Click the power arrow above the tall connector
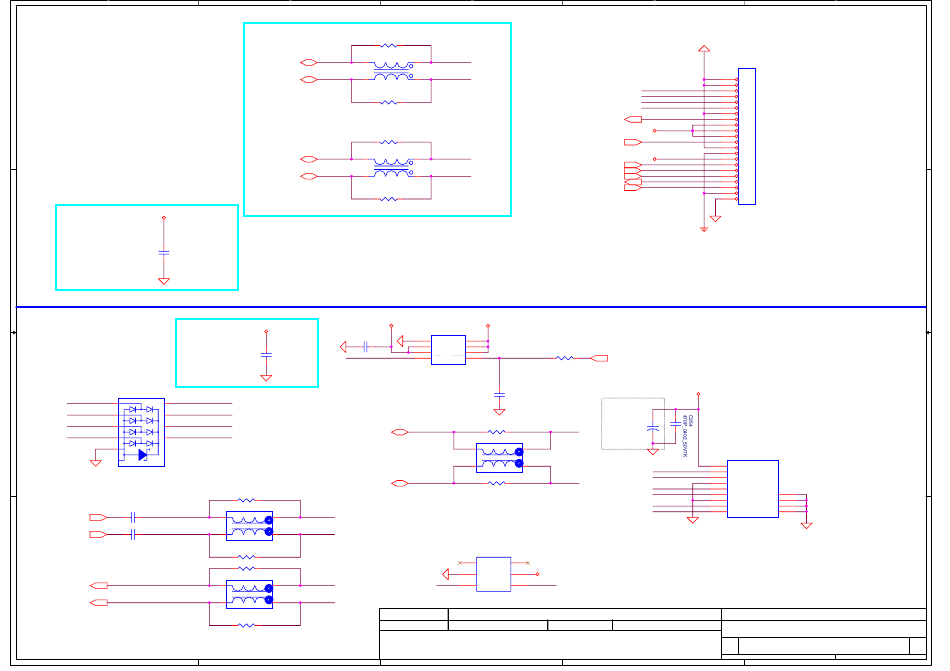The height and width of the screenshot is (671, 950). (704, 48)
